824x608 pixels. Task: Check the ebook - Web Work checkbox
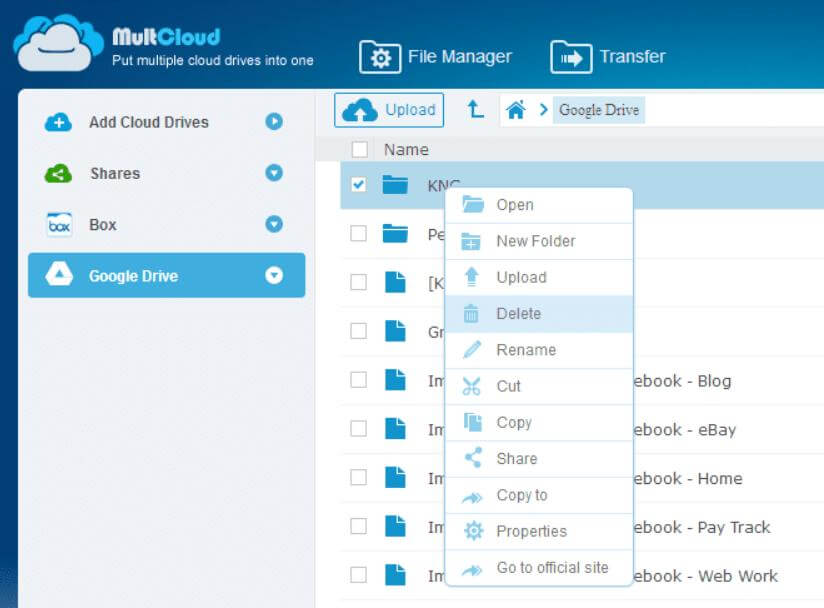coord(358,575)
